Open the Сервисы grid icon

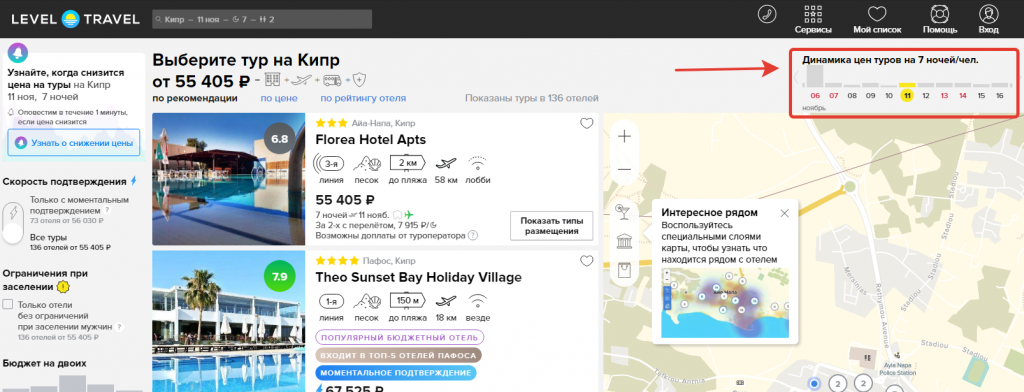tap(813, 14)
